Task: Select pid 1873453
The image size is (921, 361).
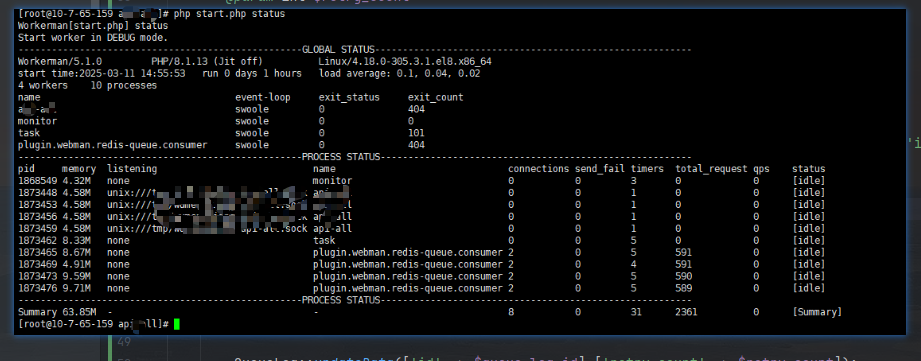Action: pyautogui.click(x=38, y=205)
